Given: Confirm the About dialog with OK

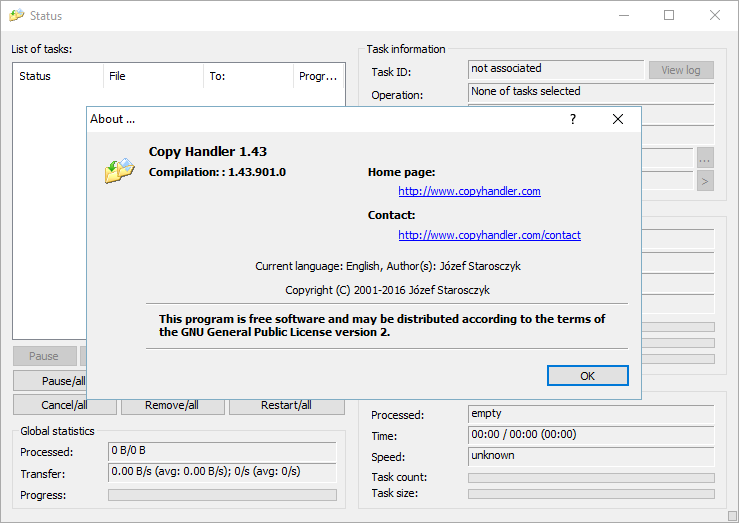Looking at the screenshot, I should point(588,376).
